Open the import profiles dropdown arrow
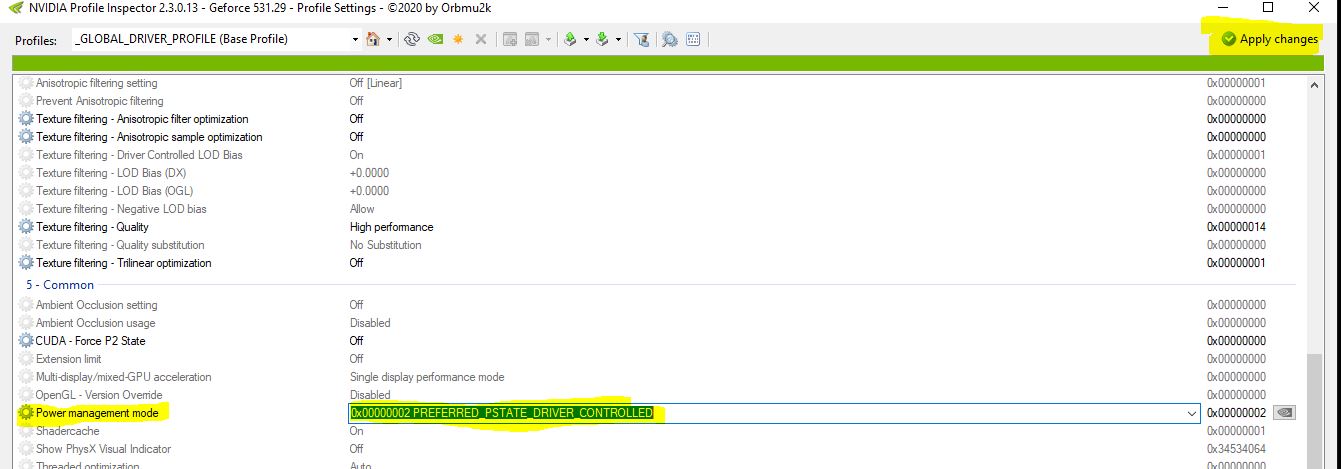Screen dimensions: 1341x469 (618, 39)
